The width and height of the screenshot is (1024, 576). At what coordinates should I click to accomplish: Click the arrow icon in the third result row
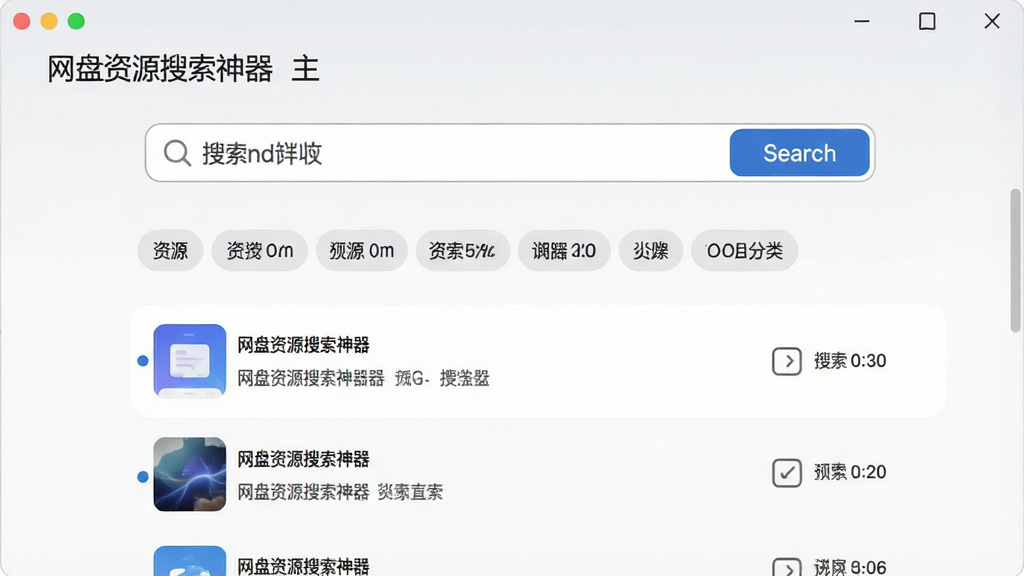pyautogui.click(x=787, y=567)
